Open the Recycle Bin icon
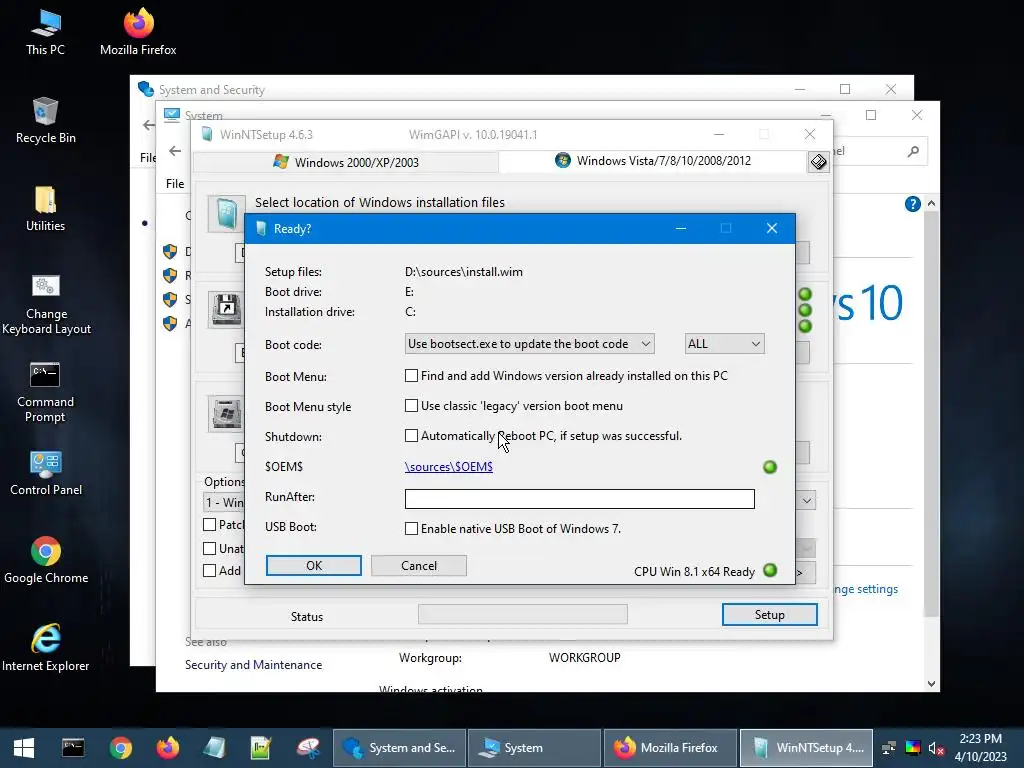The image size is (1024, 768). click(x=46, y=120)
